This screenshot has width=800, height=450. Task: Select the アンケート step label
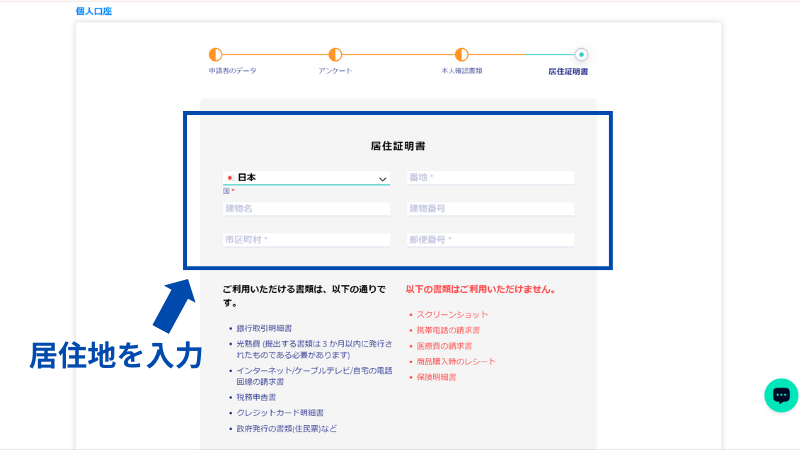pyautogui.click(x=335, y=71)
